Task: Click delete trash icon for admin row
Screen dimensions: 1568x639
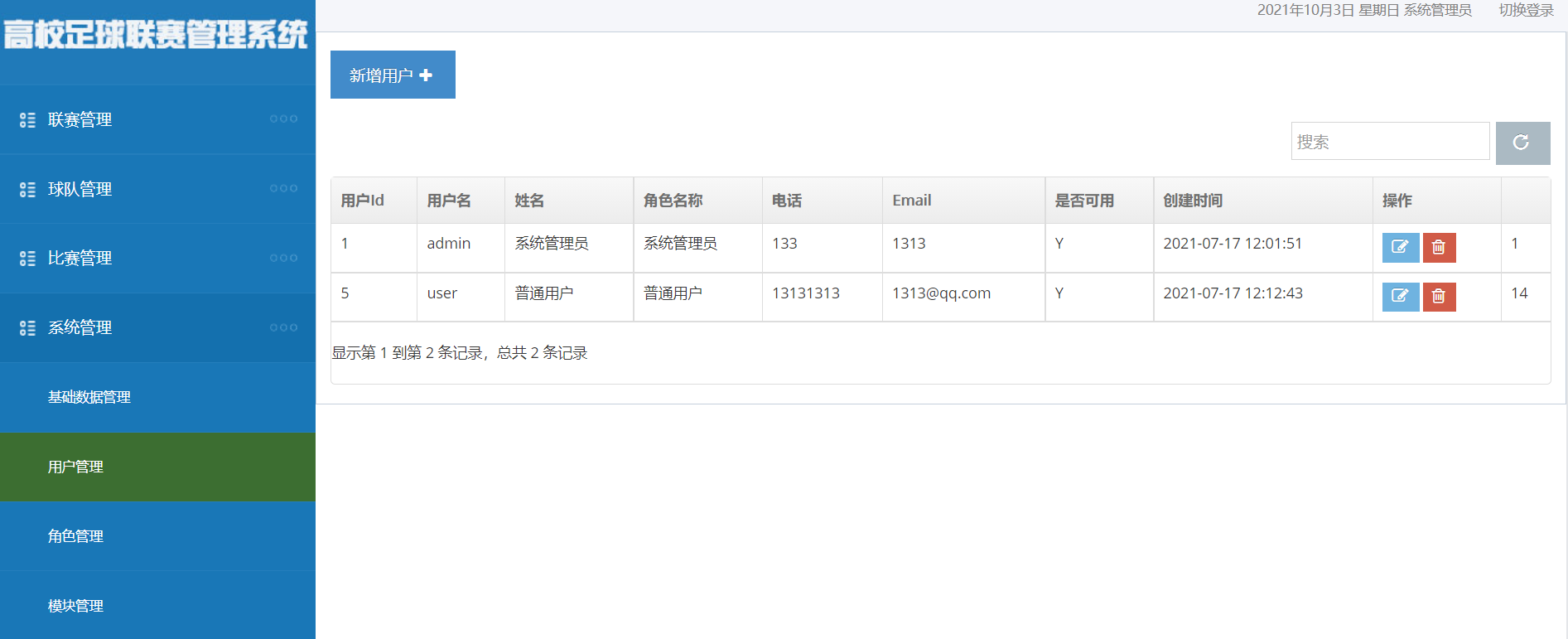Action: [1439, 247]
